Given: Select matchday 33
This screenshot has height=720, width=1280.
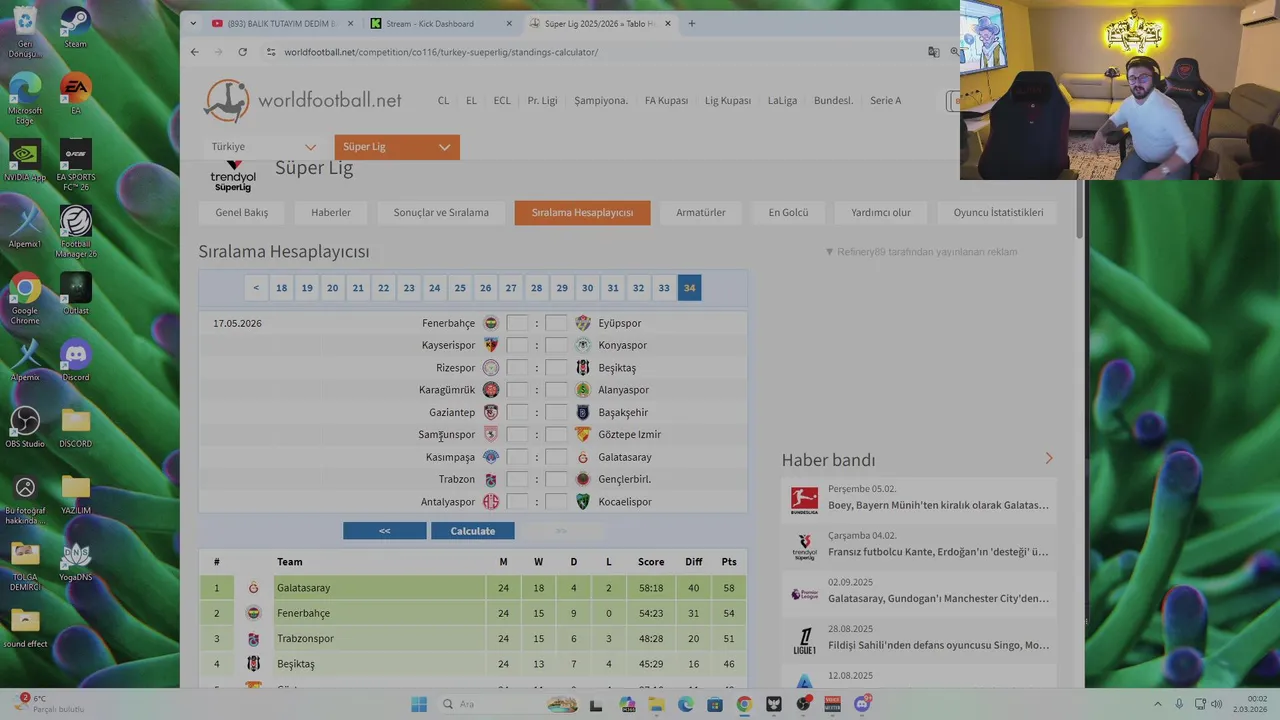Looking at the screenshot, I should pyautogui.click(x=664, y=288).
